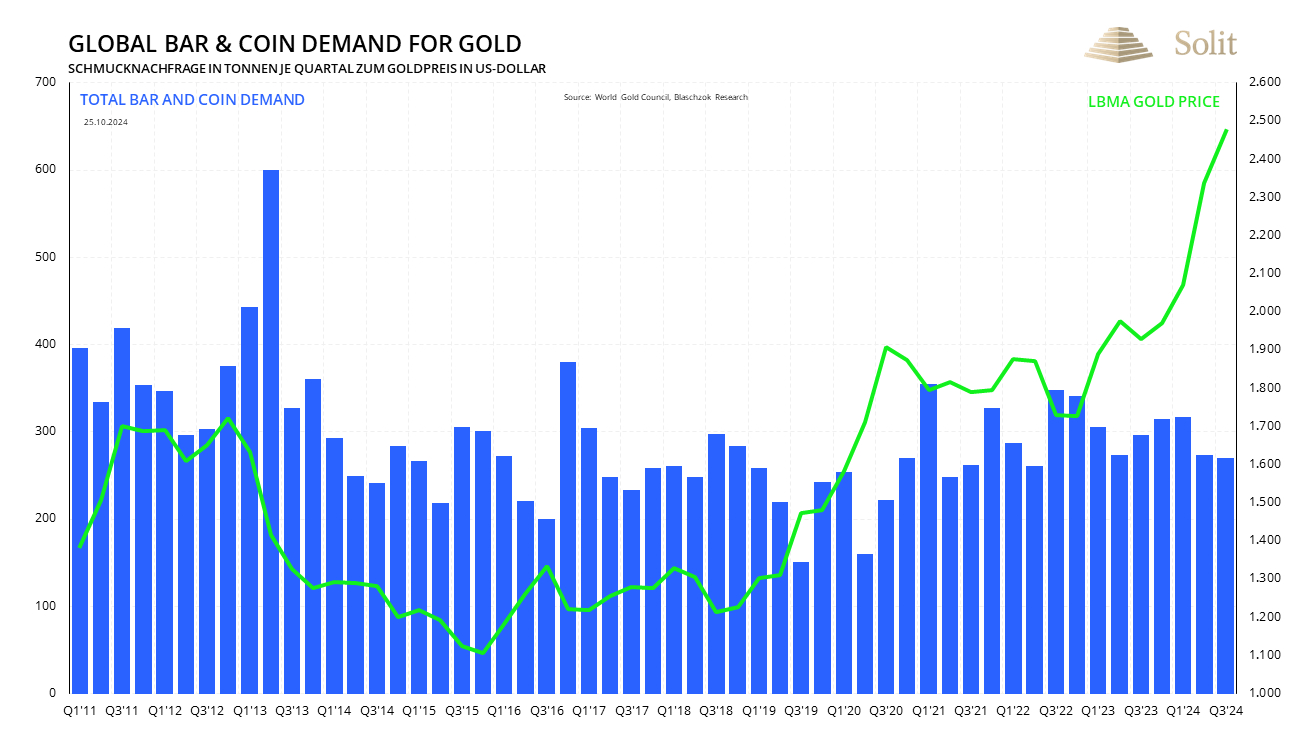
Task: Select the LBMA GOLD PRICE legend label
Action: pos(1153,102)
